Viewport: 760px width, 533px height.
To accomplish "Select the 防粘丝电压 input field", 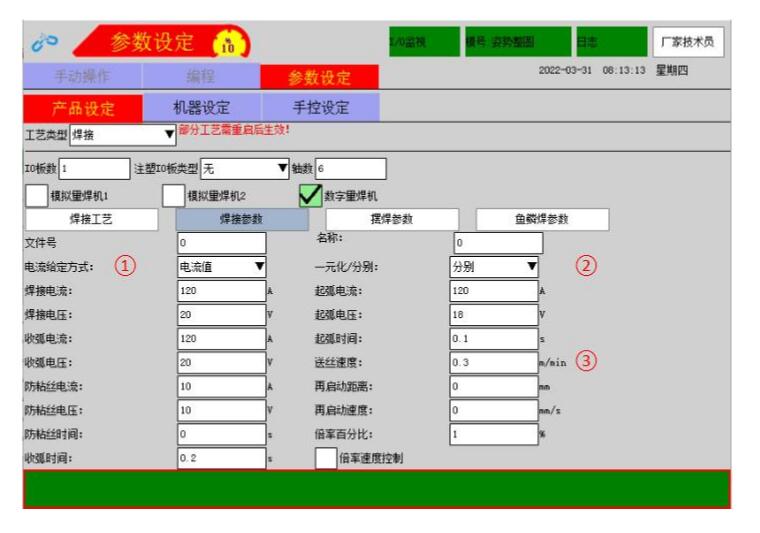I will (x=222, y=410).
